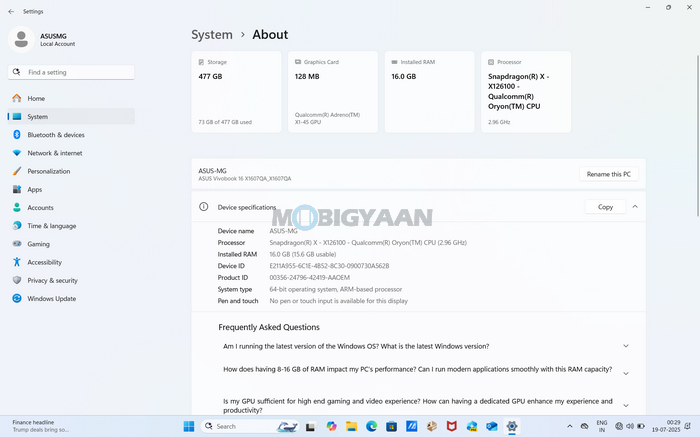Go back with the Settings back arrow
The height and width of the screenshot is (437, 700).
pyautogui.click(x=11, y=12)
